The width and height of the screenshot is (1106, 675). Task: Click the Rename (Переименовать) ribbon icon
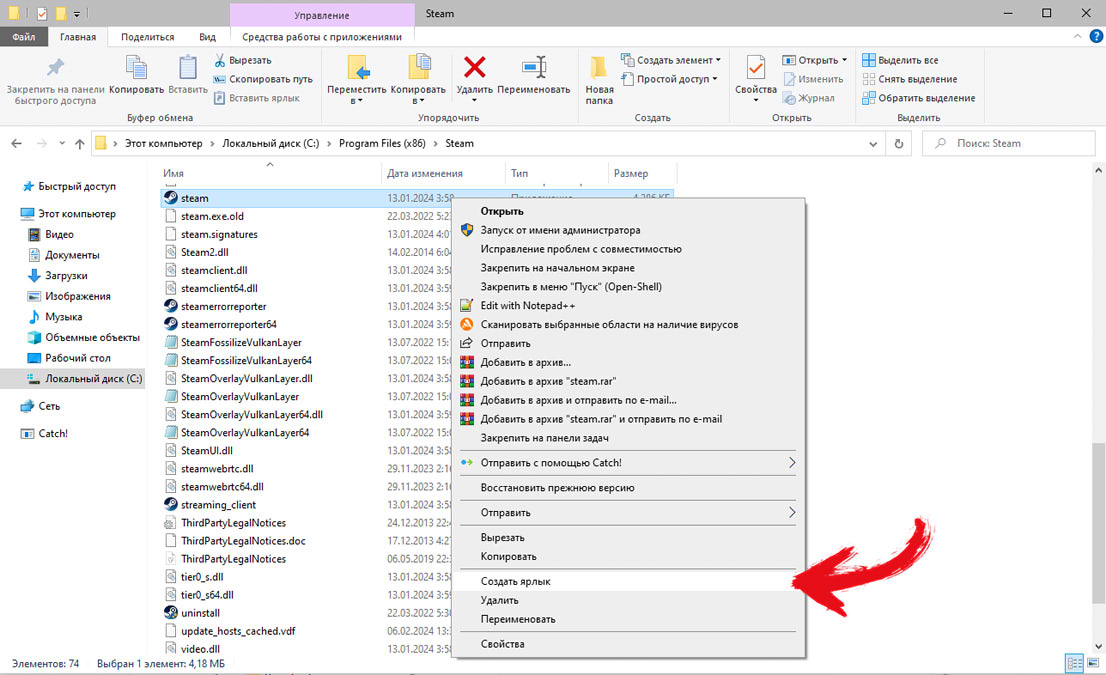click(533, 70)
